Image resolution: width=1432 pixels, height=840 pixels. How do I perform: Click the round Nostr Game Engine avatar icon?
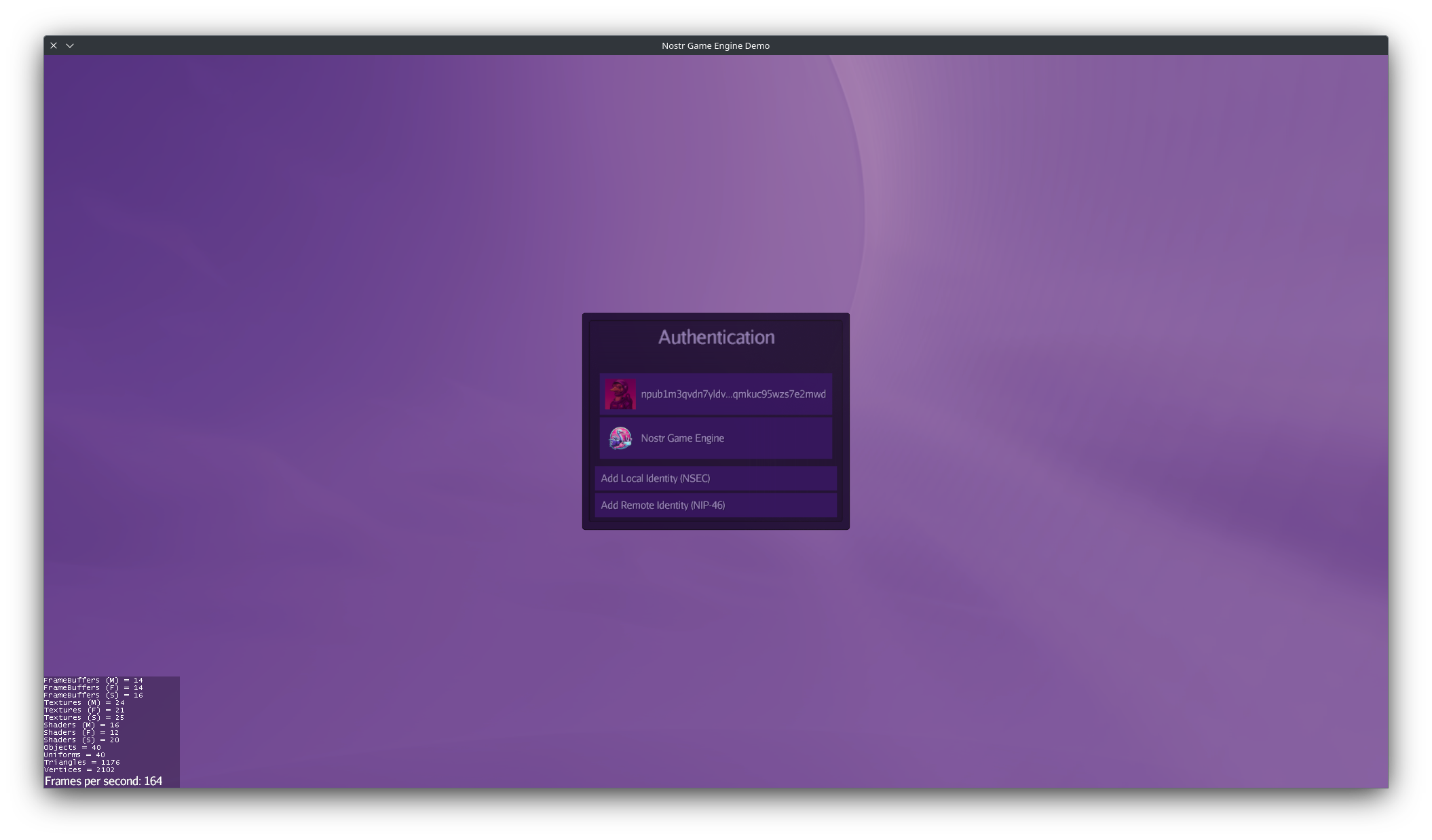[x=620, y=438]
